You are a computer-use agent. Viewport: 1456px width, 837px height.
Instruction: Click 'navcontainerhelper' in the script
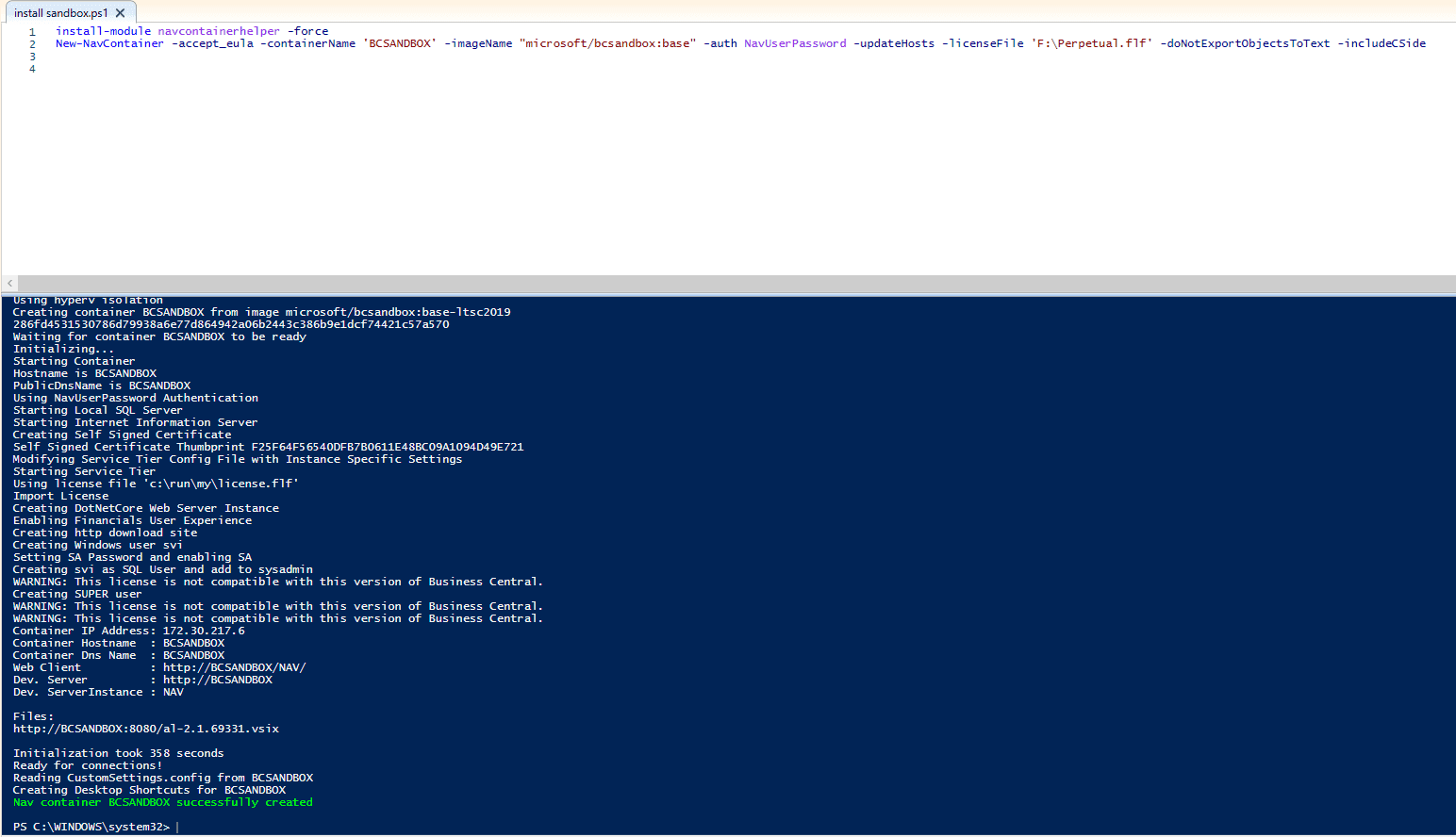click(x=219, y=31)
